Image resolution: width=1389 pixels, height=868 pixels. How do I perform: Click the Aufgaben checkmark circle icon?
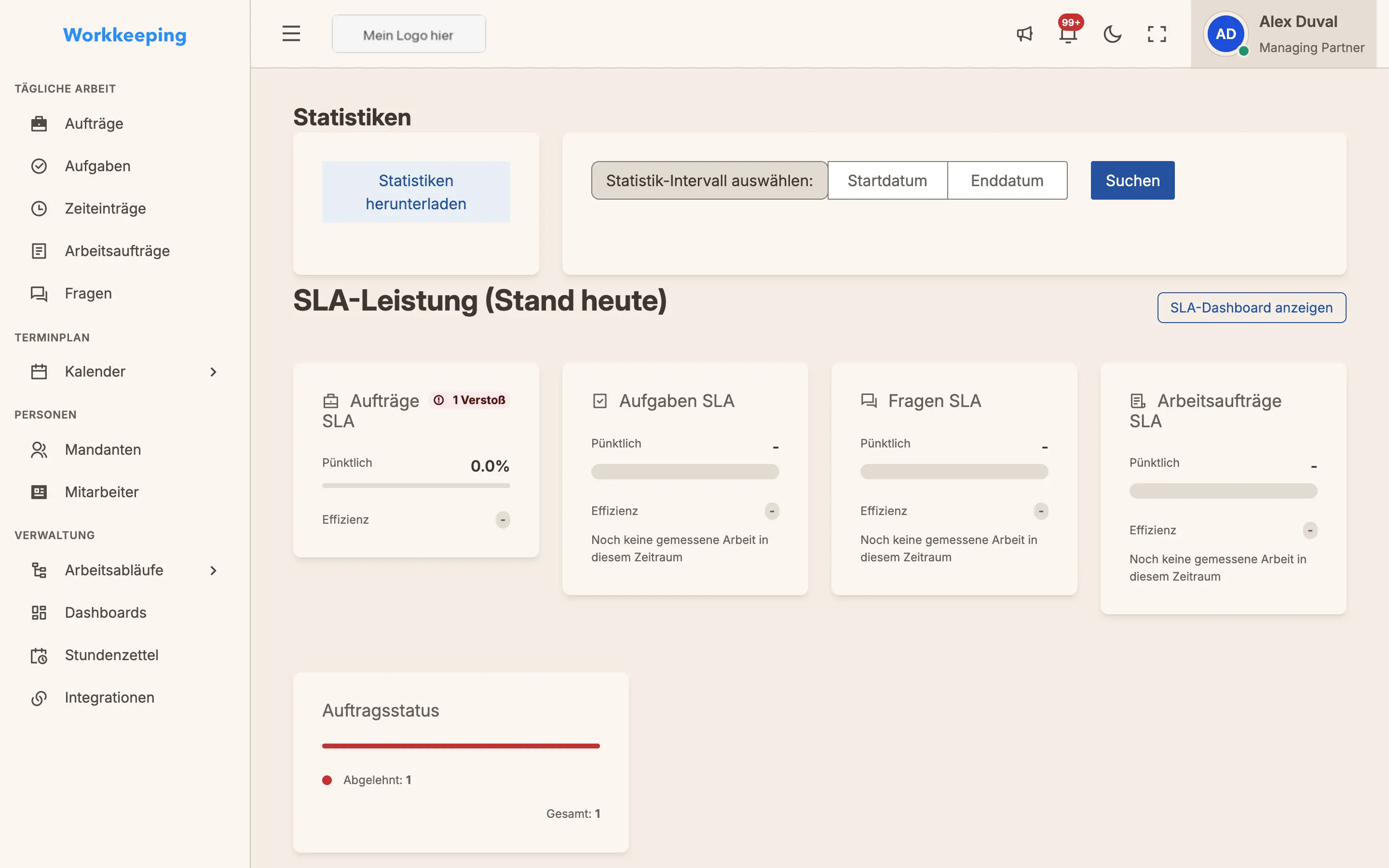[39, 166]
